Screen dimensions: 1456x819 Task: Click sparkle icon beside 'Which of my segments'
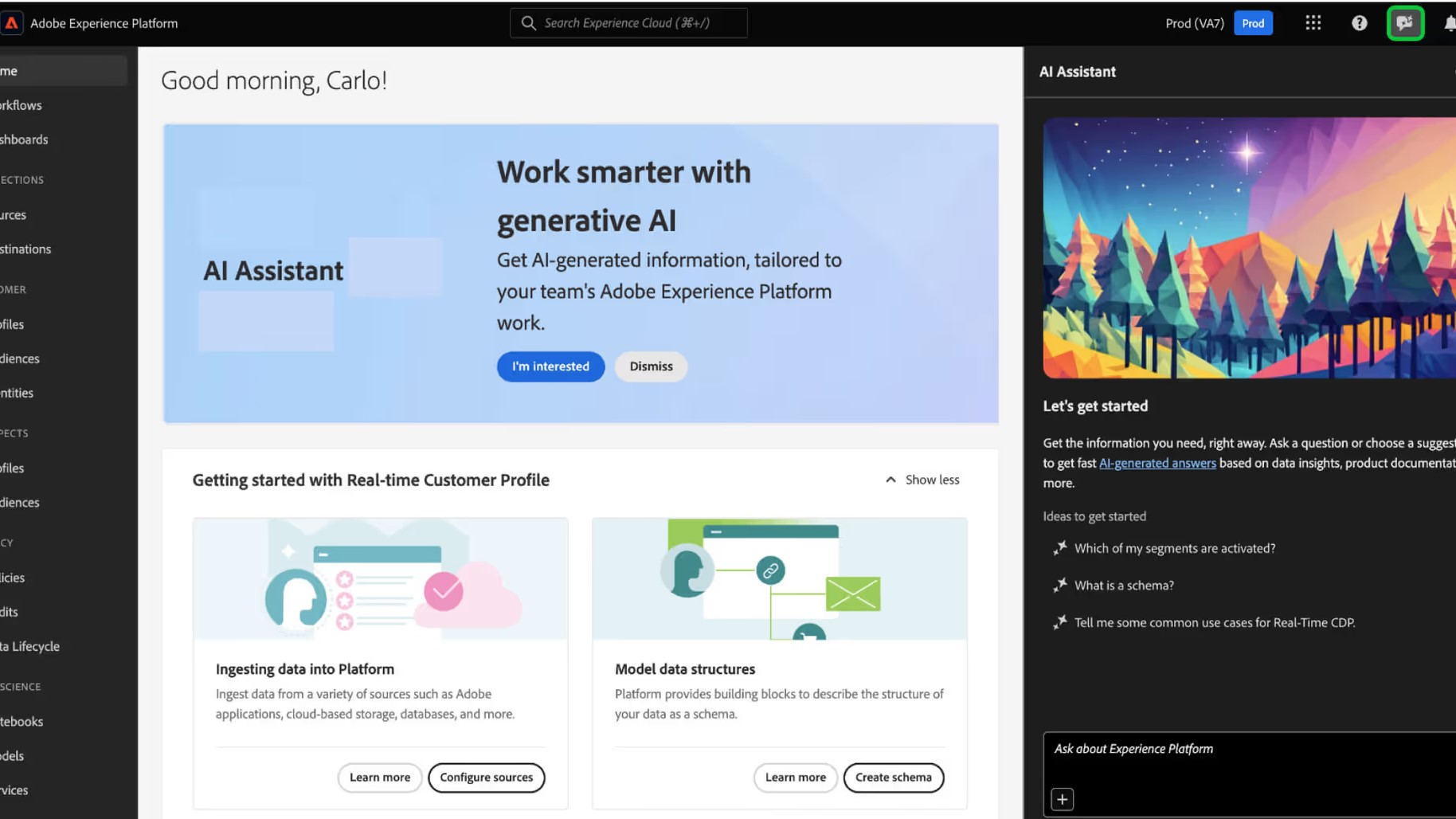point(1060,548)
